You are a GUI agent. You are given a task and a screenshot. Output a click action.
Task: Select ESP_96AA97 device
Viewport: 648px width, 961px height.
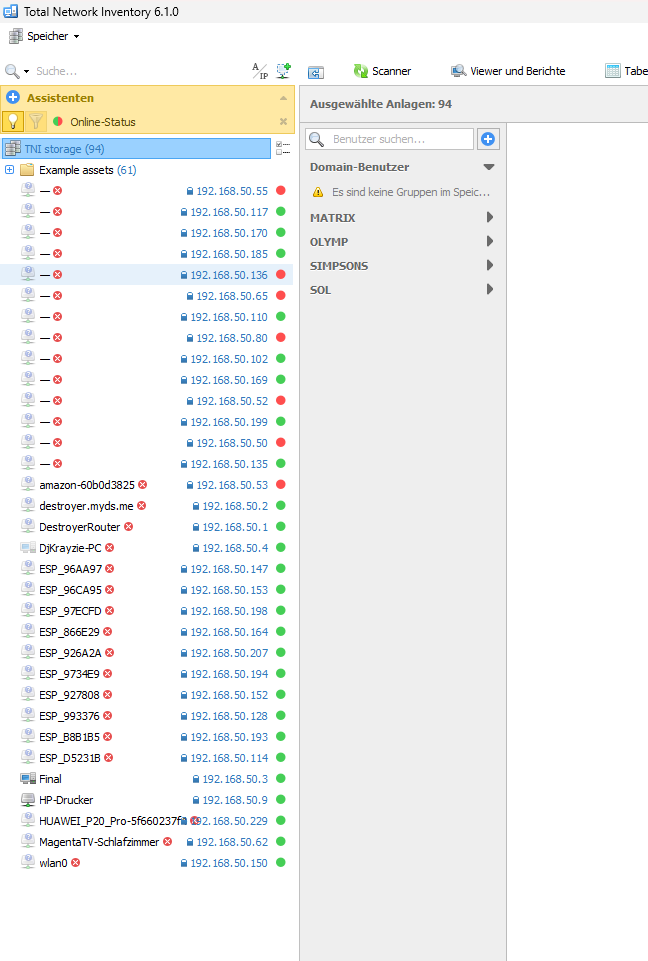coord(71,569)
